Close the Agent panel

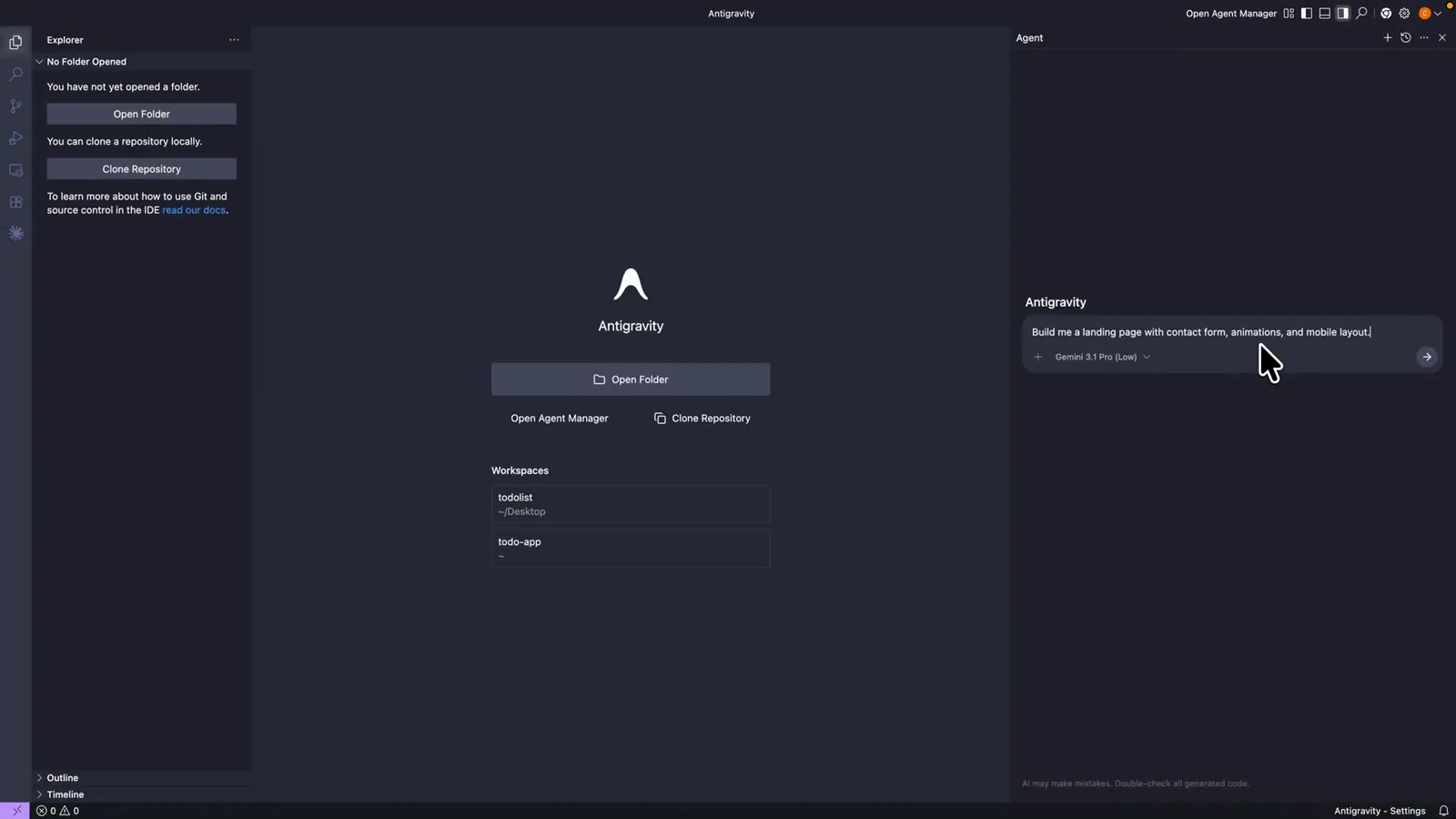click(x=1442, y=38)
